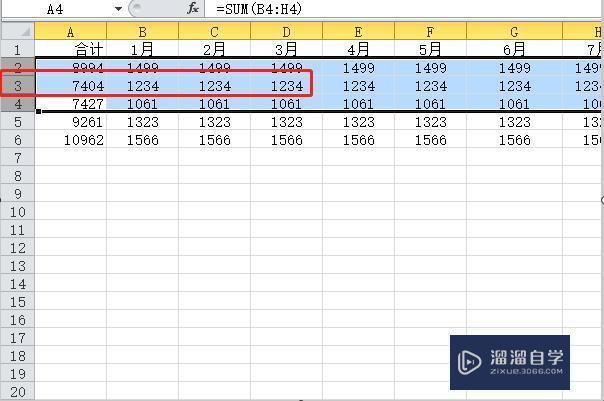
Task: Select column B header
Action: point(143,31)
